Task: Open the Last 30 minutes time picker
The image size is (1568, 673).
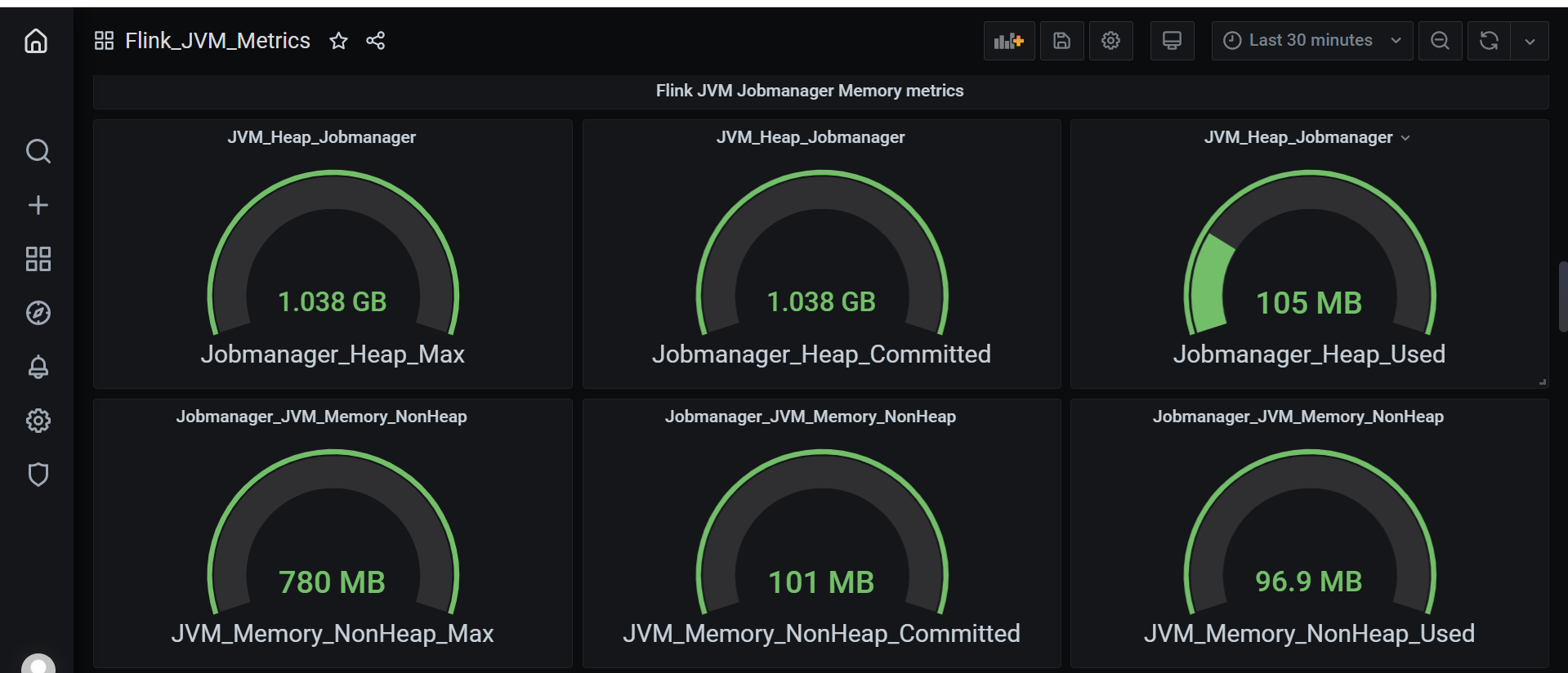Action: coord(1311,41)
